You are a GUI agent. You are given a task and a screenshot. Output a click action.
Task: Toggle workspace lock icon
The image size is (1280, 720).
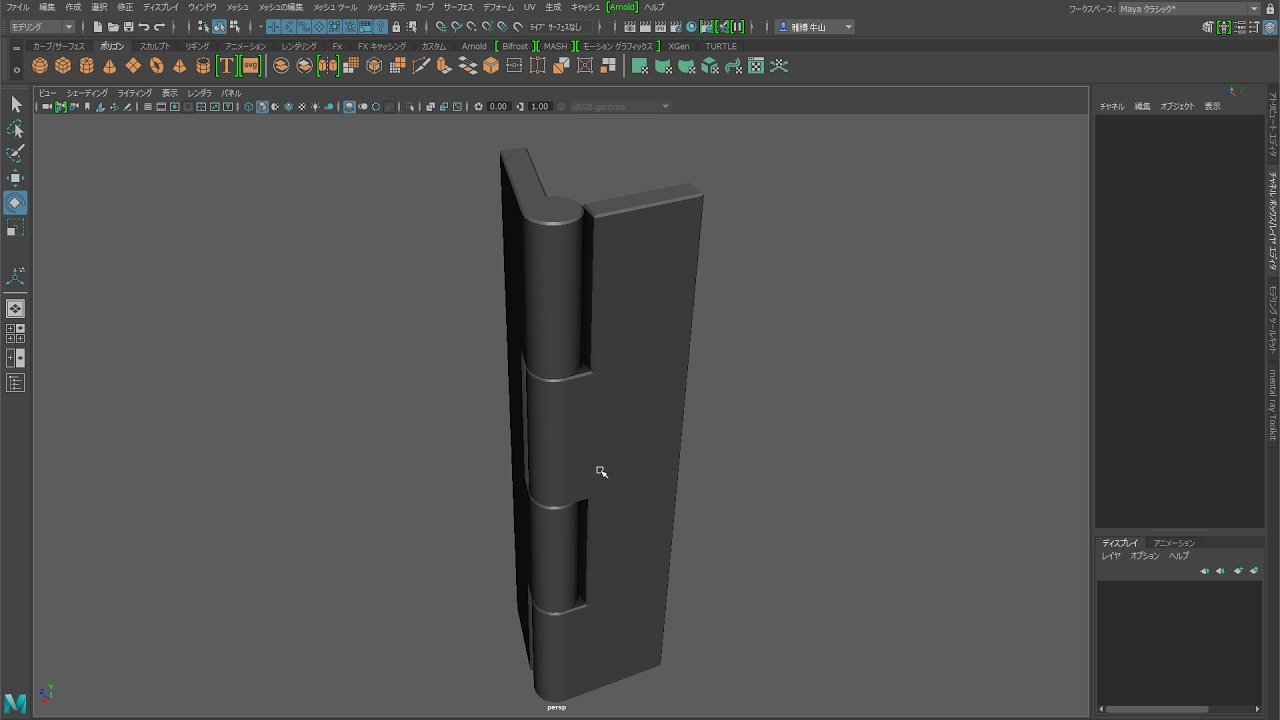(x=1270, y=9)
